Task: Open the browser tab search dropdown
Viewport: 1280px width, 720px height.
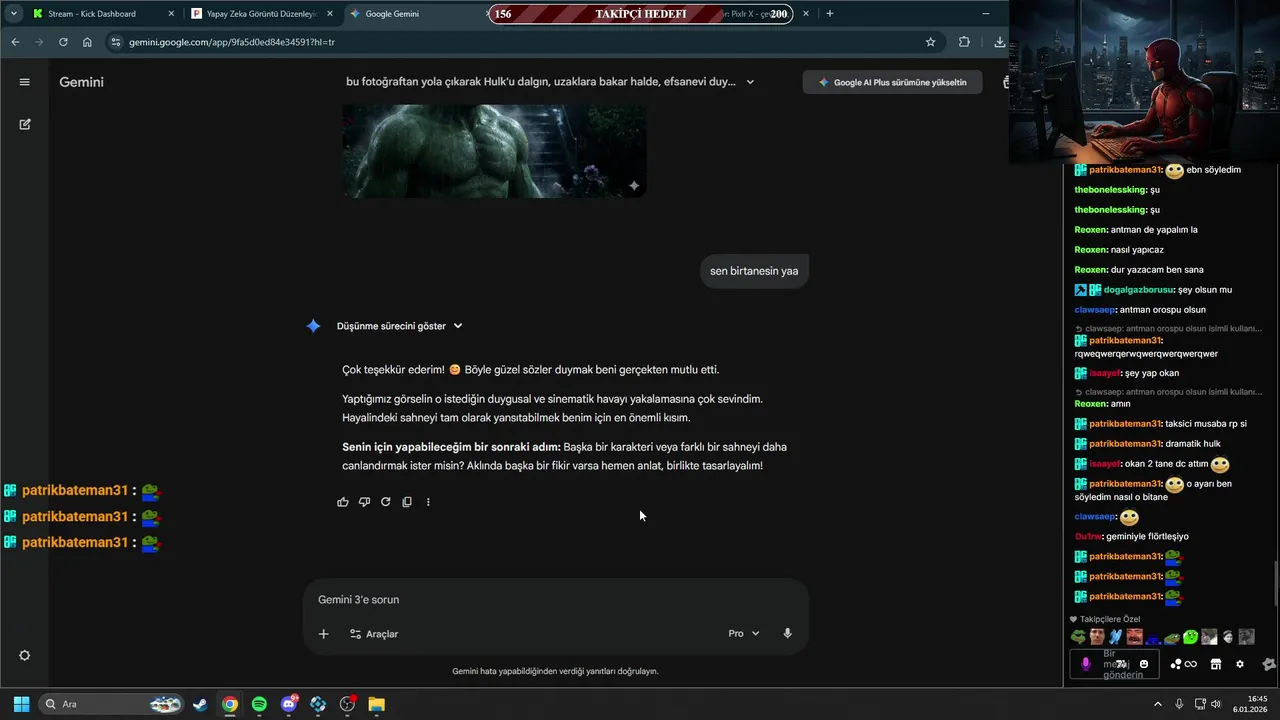Action: click(x=13, y=13)
